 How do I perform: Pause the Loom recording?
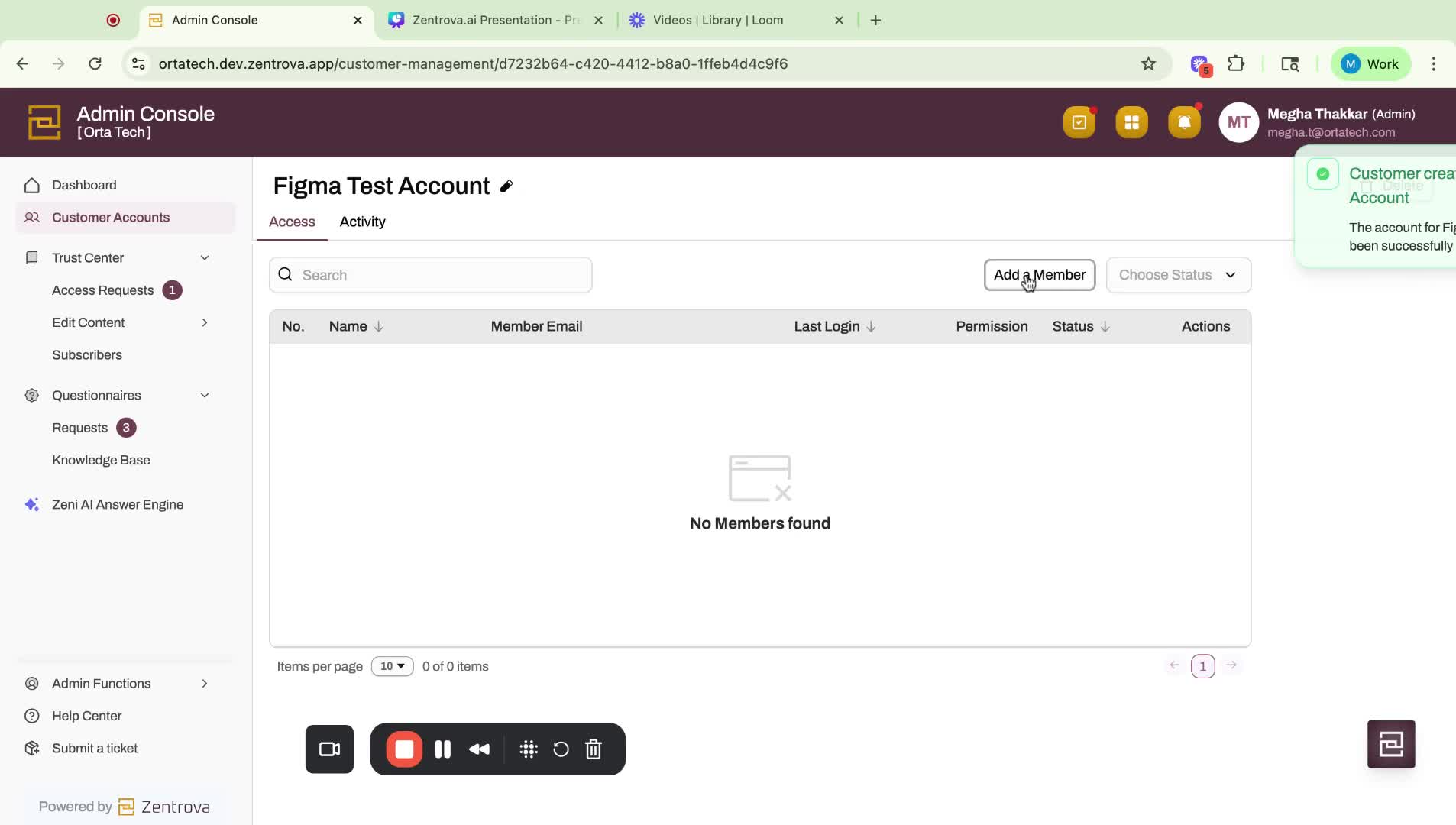[x=442, y=749]
